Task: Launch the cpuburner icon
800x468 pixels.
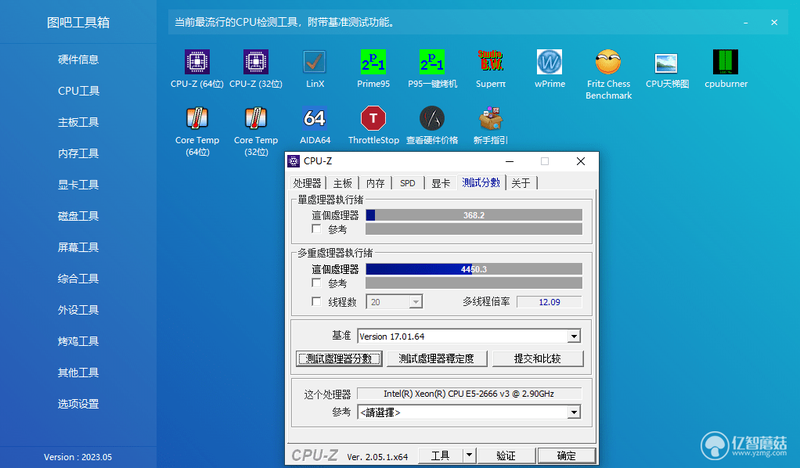Action: [726, 62]
